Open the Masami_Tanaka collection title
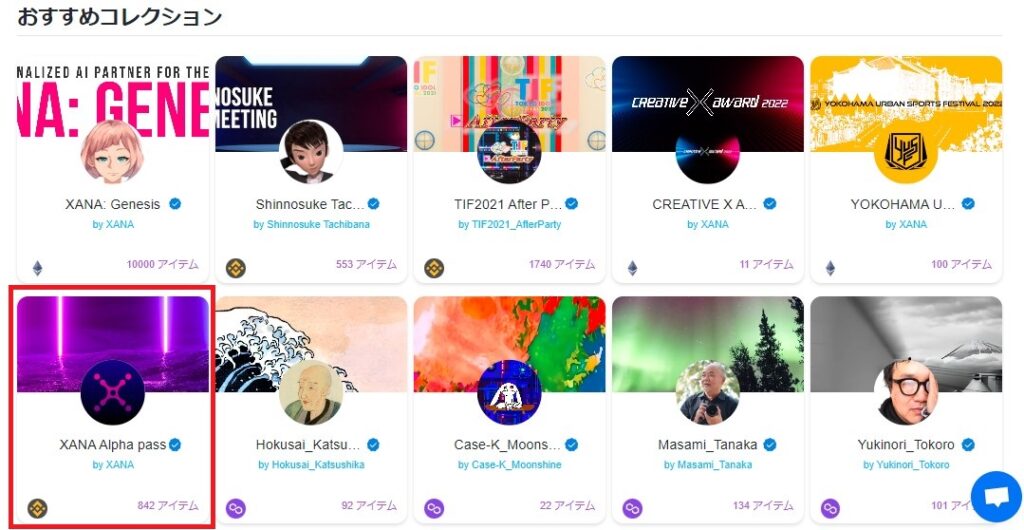Image resolution: width=1024 pixels, height=530 pixels. point(707,445)
